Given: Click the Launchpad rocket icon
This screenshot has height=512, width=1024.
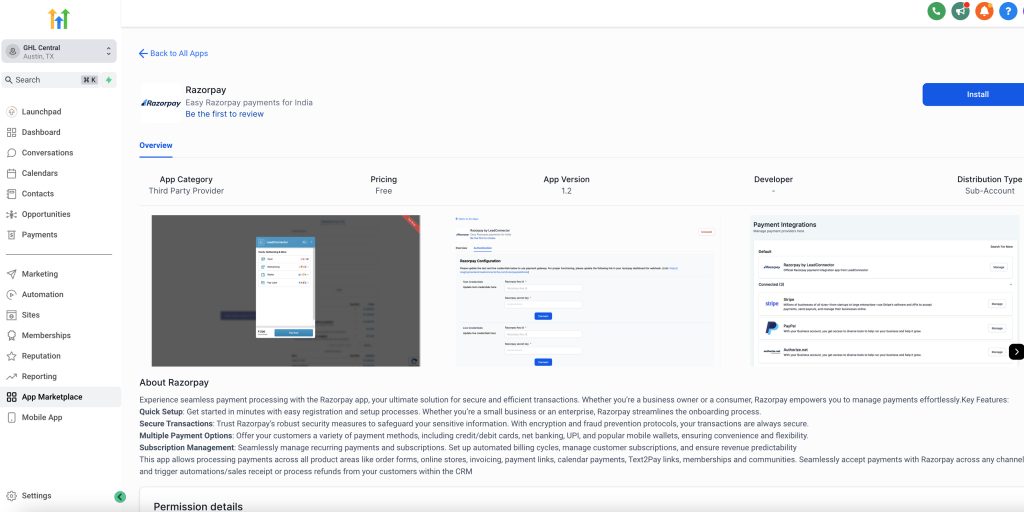Looking at the screenshot, I should 11,112.
